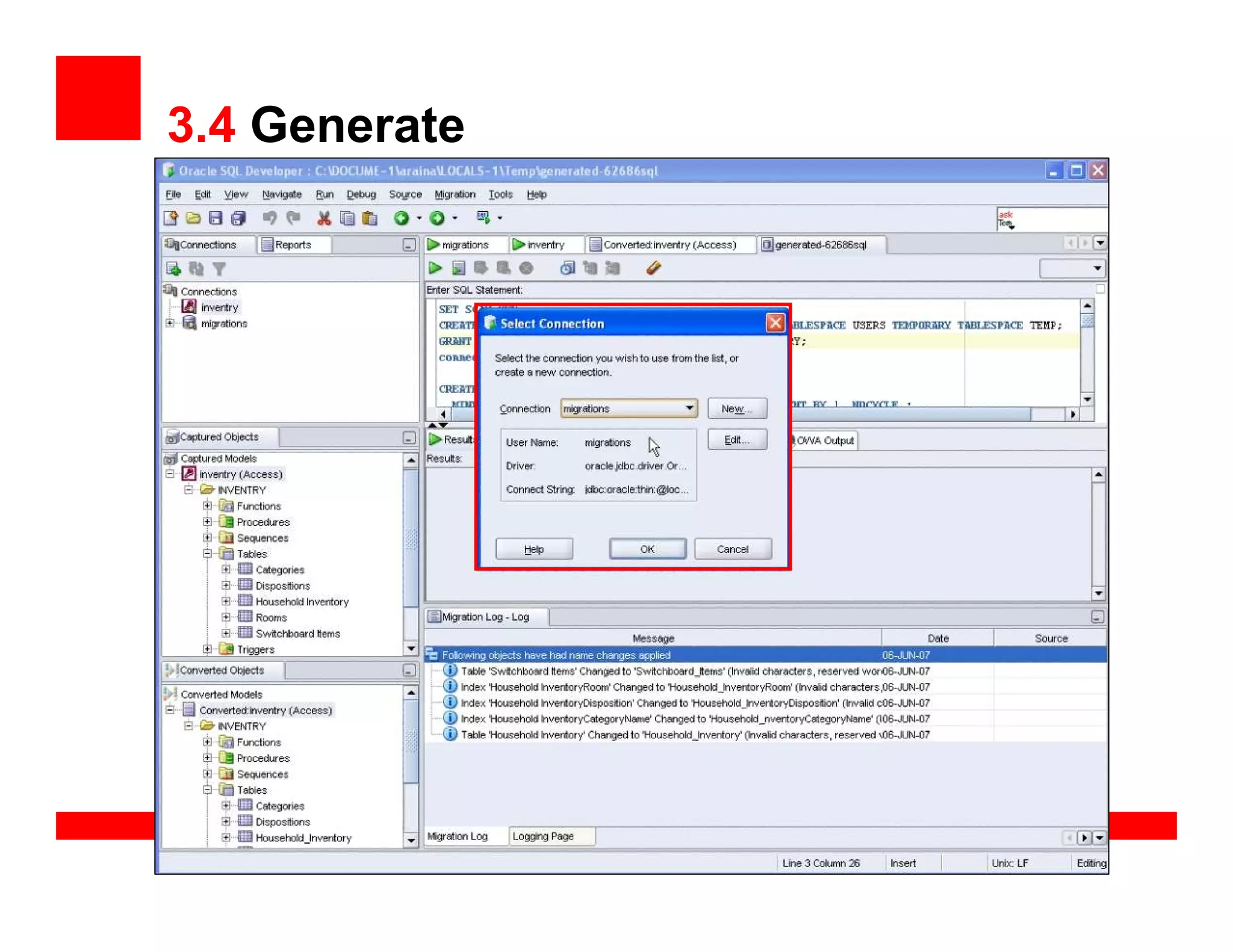Image resolution: width=1233 pixels, height=952 pixels.
Task: Click the Open folder toolbar icon
Action: pyautogui.click(x=193, y=218)
